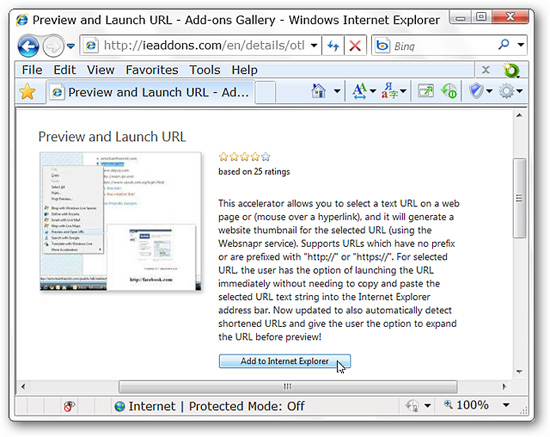The height and width of the screenshot is (437, 550).
Task: Toggle popup blocker status bar icon
Action: point(69,406)
